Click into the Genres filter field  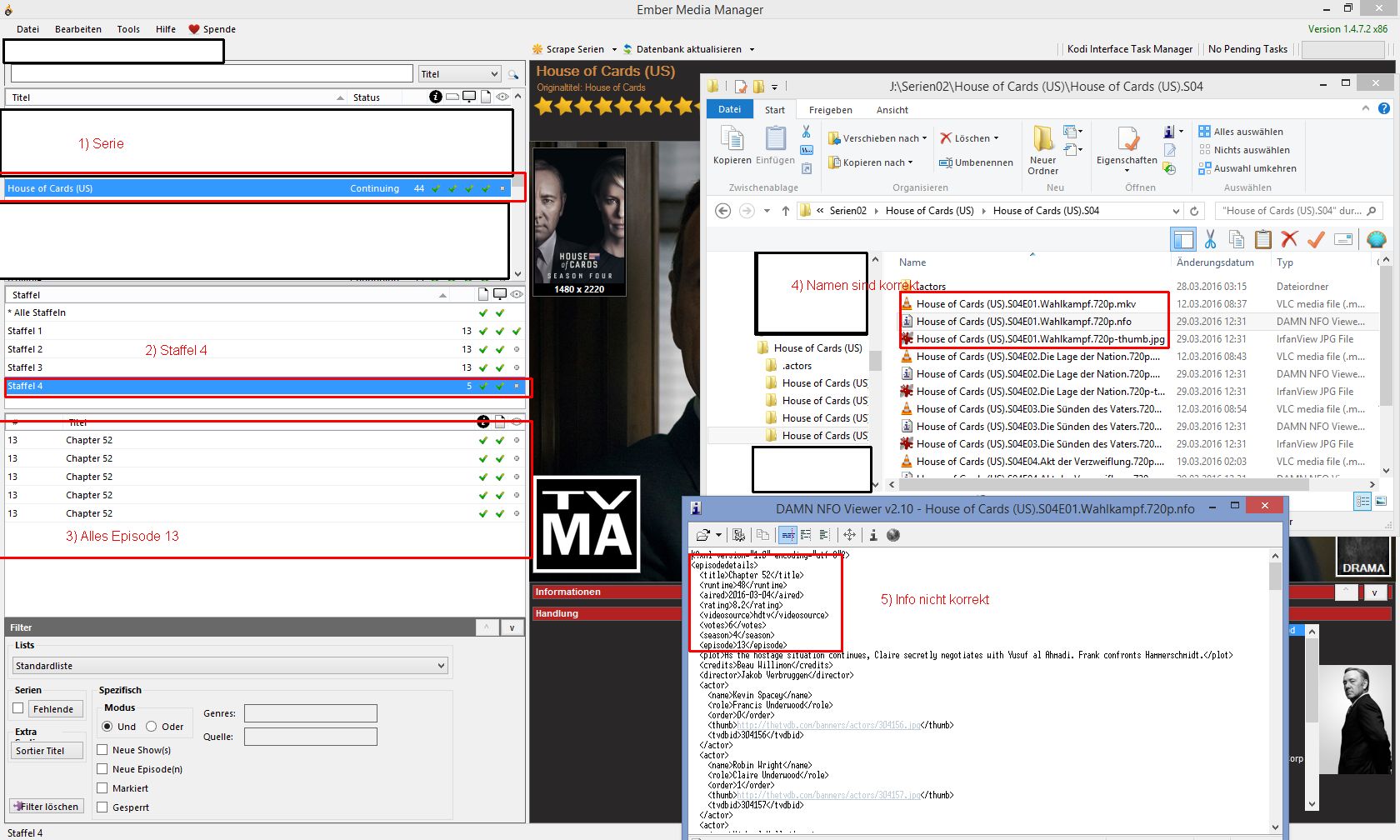pos(311,713)
